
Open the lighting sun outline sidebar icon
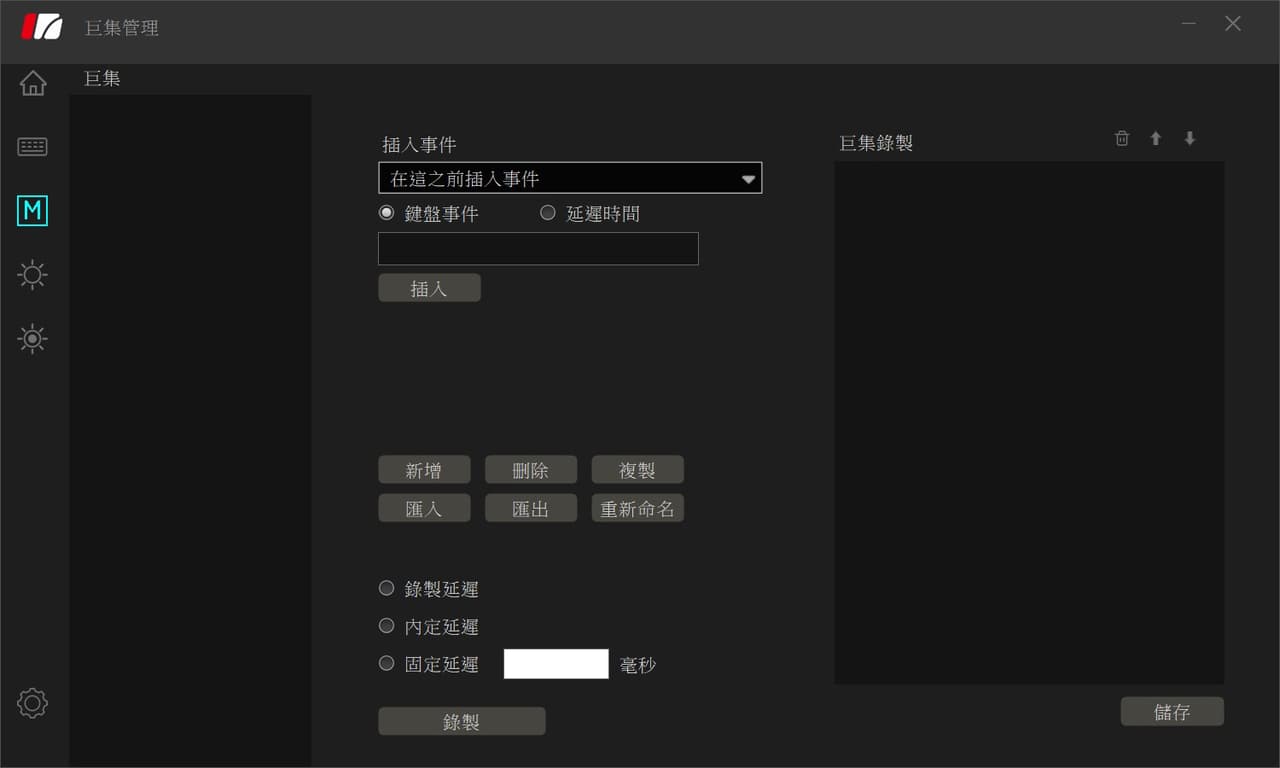point(33,274)
